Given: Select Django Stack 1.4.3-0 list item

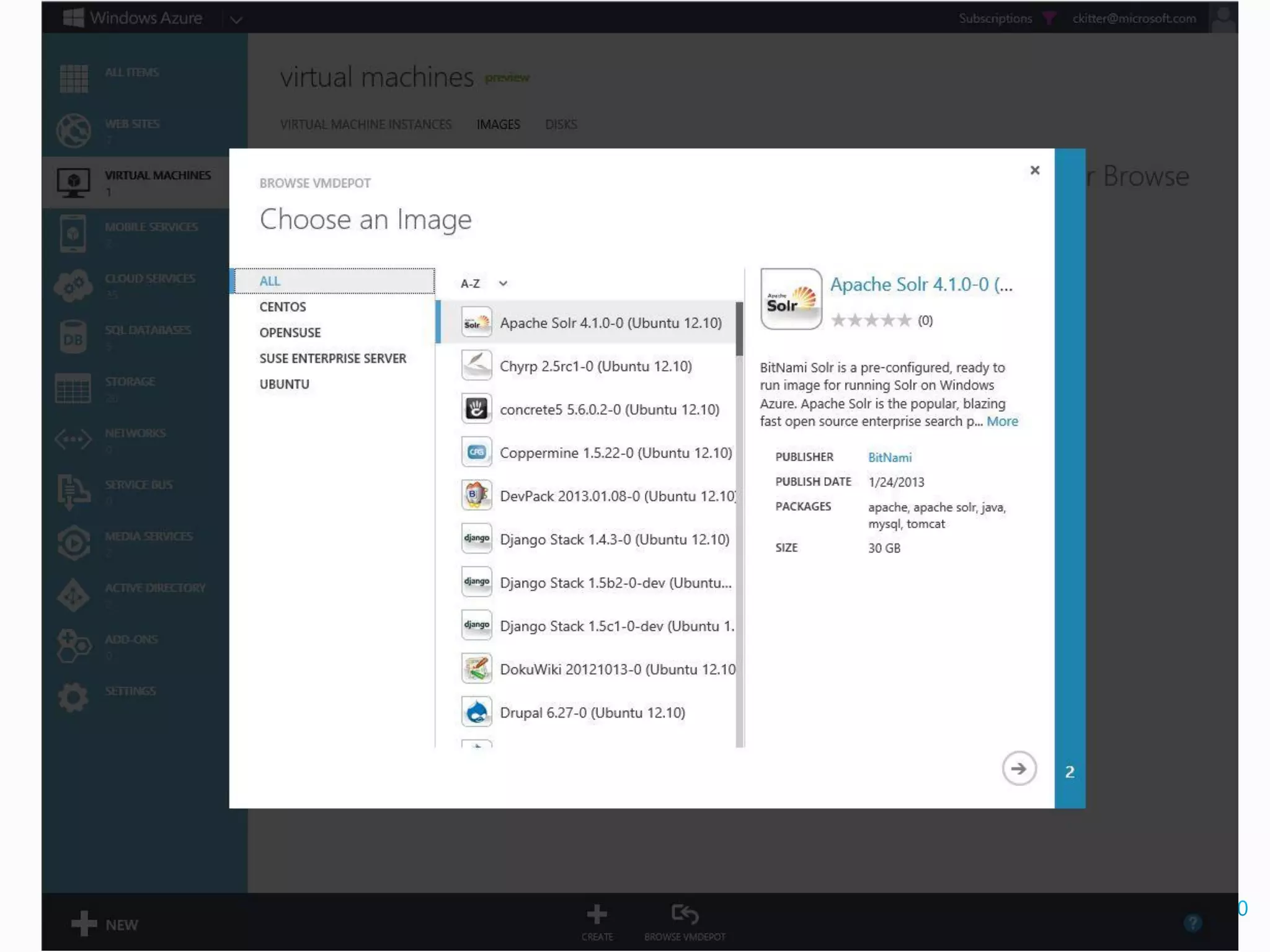Looking at the screenshot, I should click(614, 539).
